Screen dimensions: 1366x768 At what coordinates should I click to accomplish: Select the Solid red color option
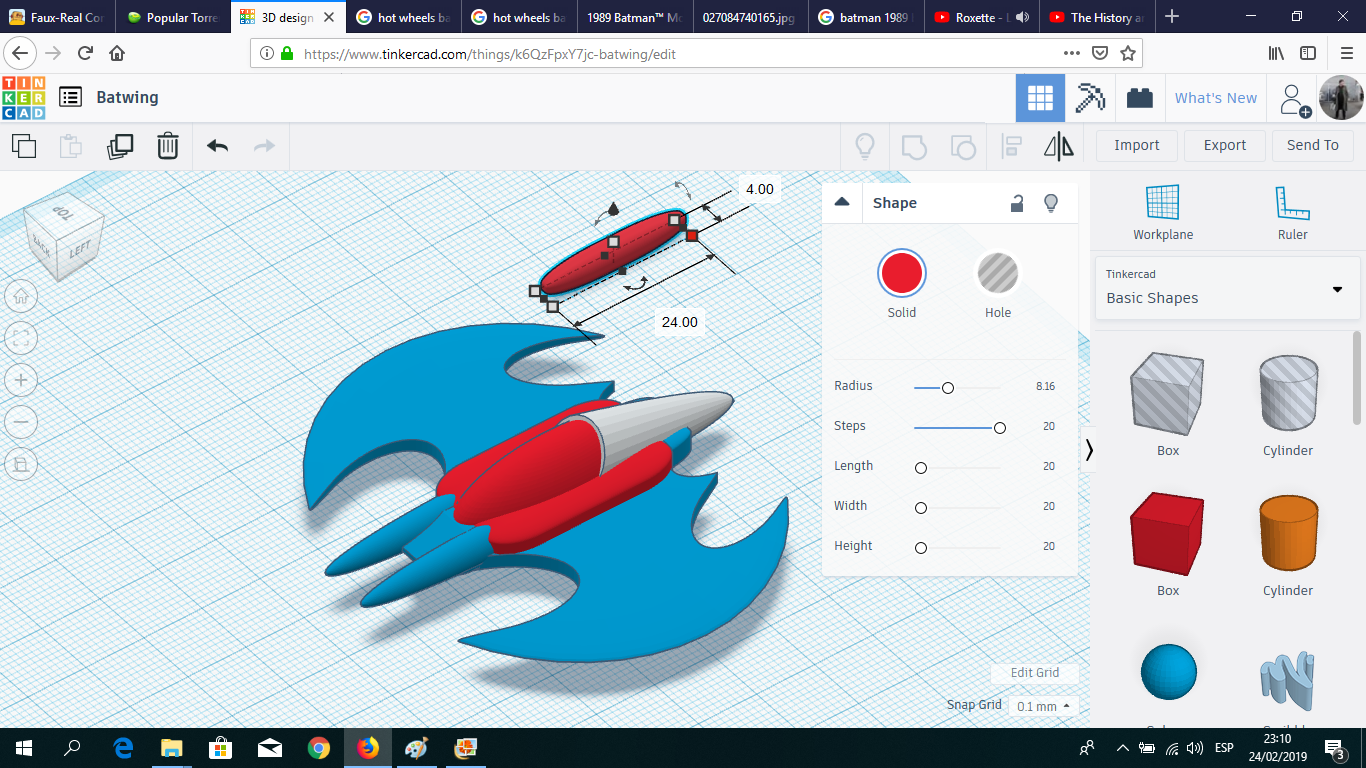(x=902, y=273)
